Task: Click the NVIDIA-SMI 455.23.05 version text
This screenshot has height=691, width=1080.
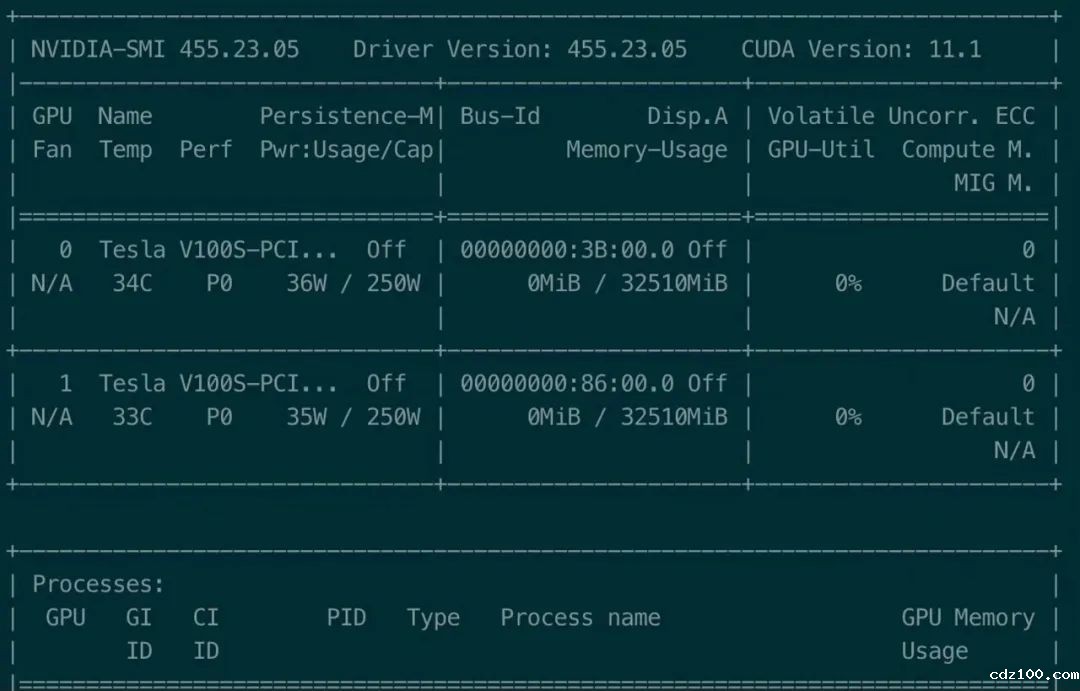Action: (x=164, y=49)
